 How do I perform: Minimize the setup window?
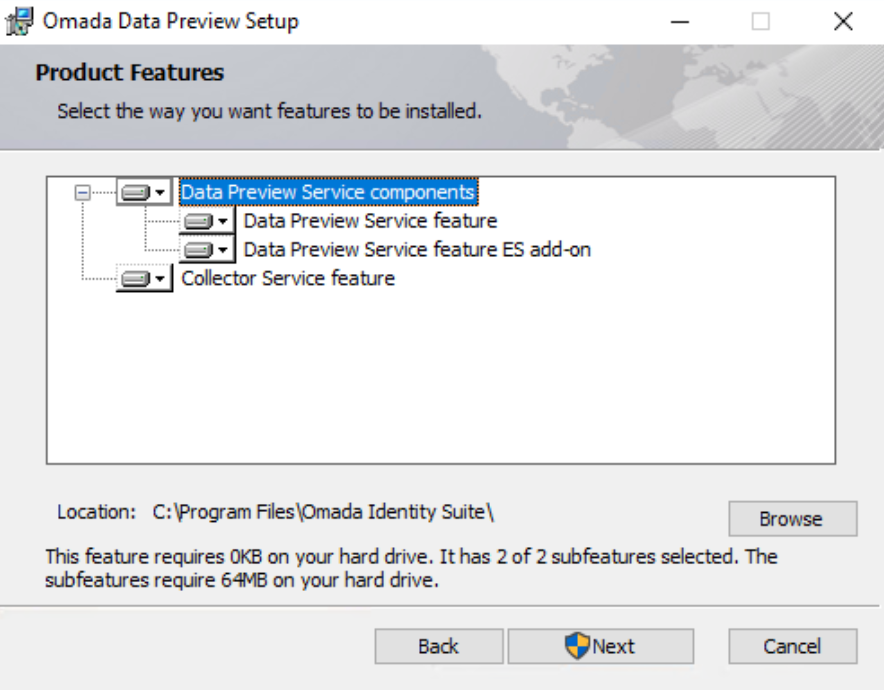680,22
